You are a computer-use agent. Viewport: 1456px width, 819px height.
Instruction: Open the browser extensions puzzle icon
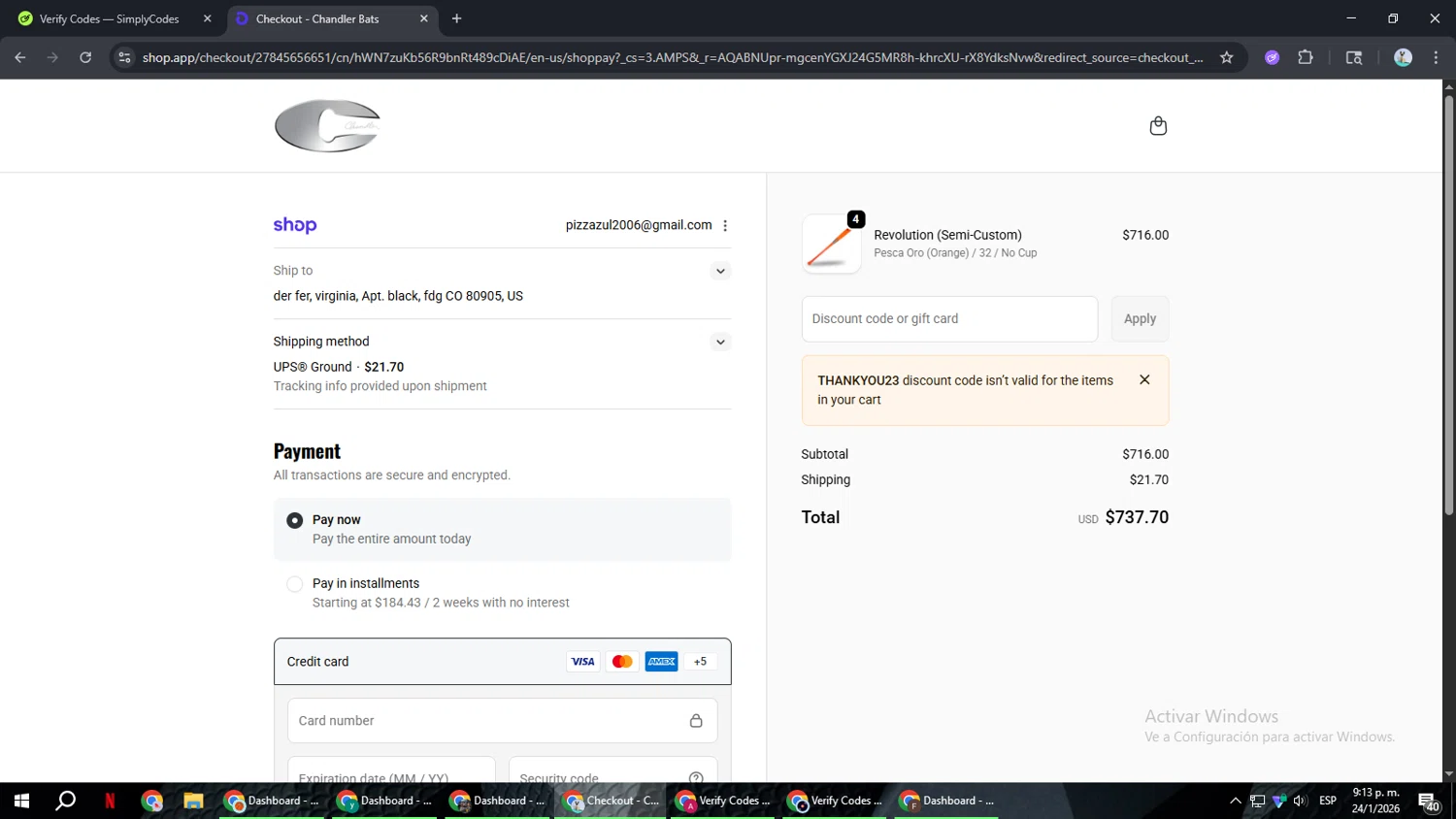click(x=1306, y=57)
